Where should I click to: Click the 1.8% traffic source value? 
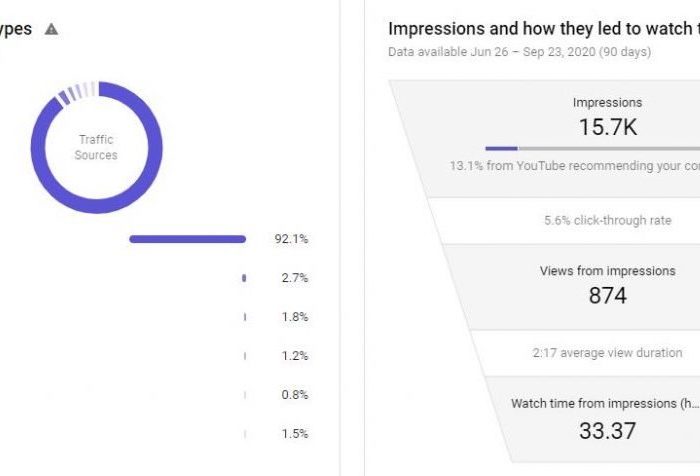tap(294, 317)
